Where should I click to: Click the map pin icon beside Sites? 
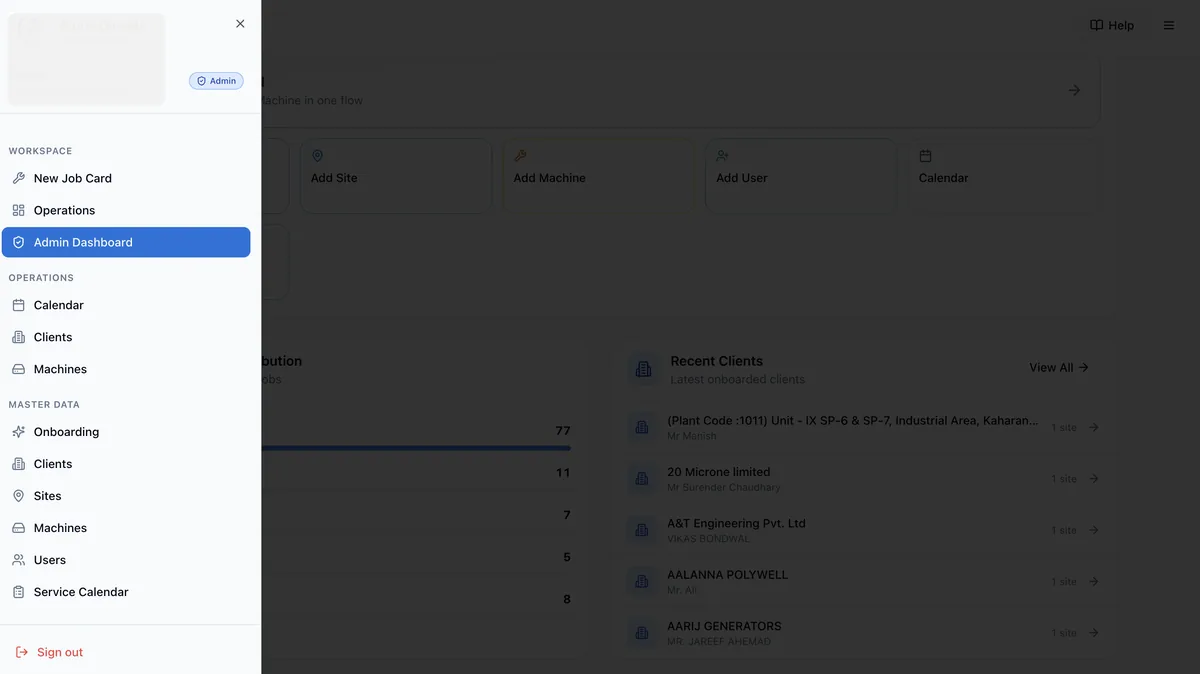tap(18, 496)
